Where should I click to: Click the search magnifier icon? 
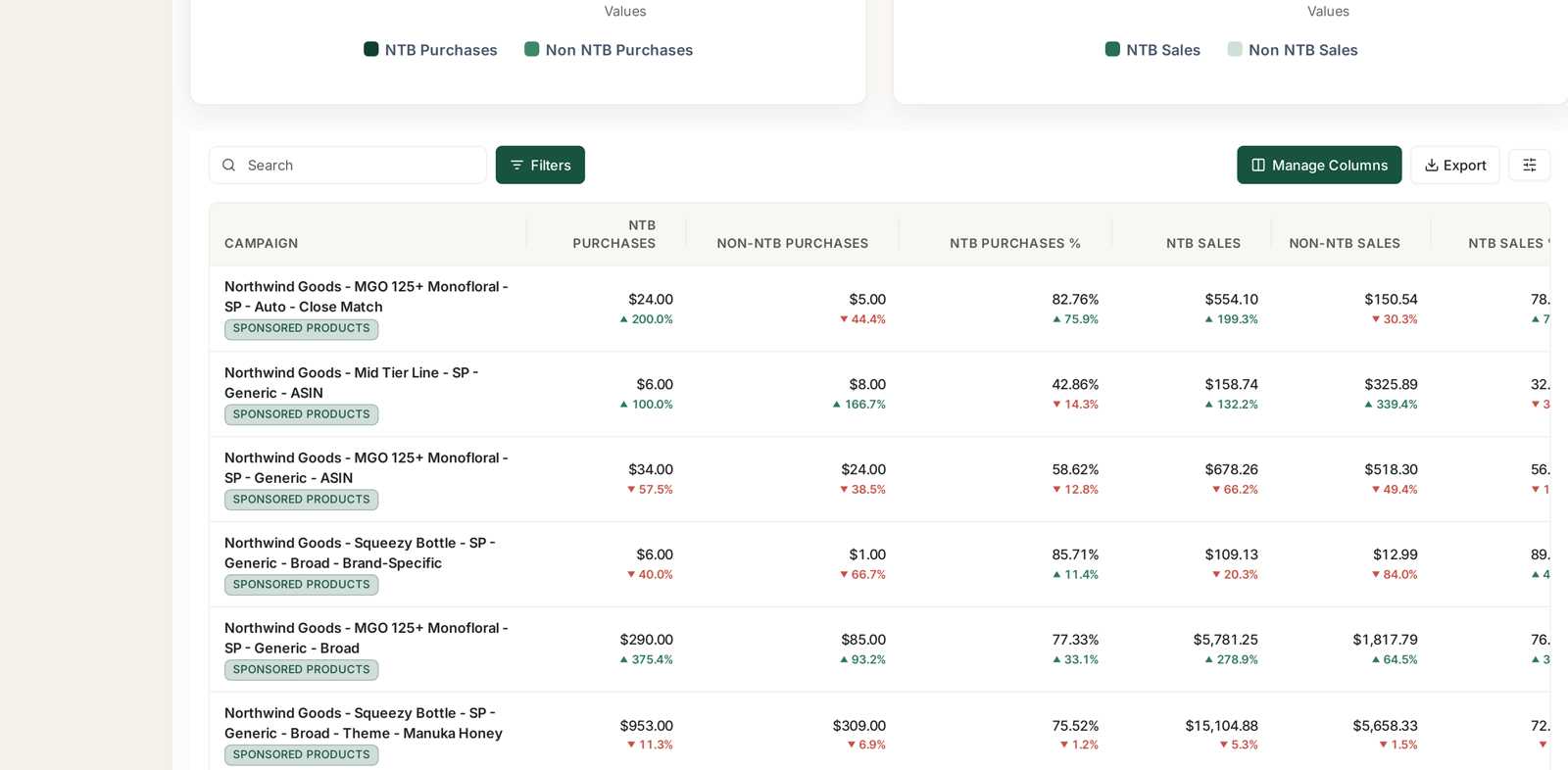coord(229,166)
